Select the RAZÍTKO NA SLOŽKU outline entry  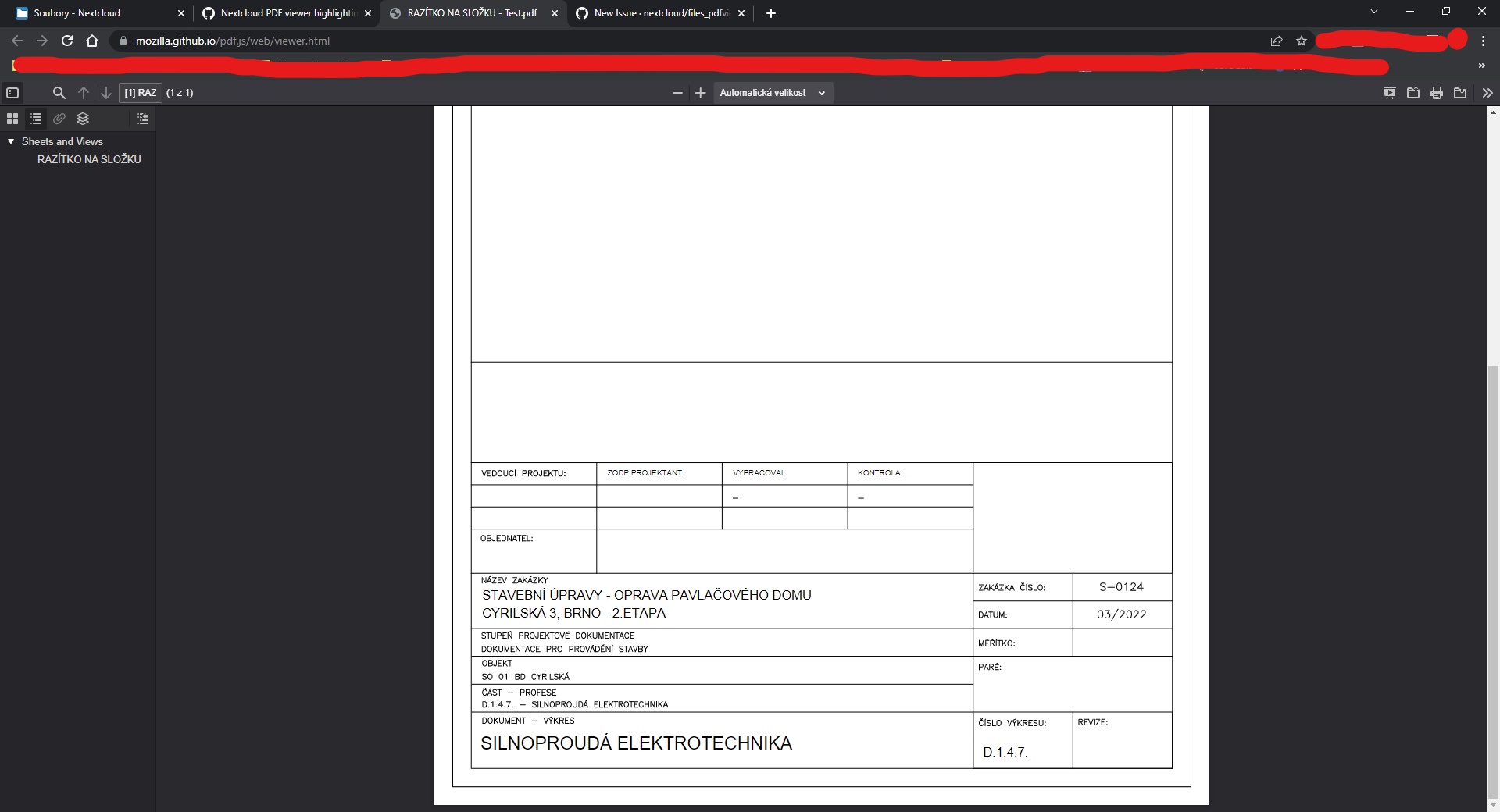(89, 159)
